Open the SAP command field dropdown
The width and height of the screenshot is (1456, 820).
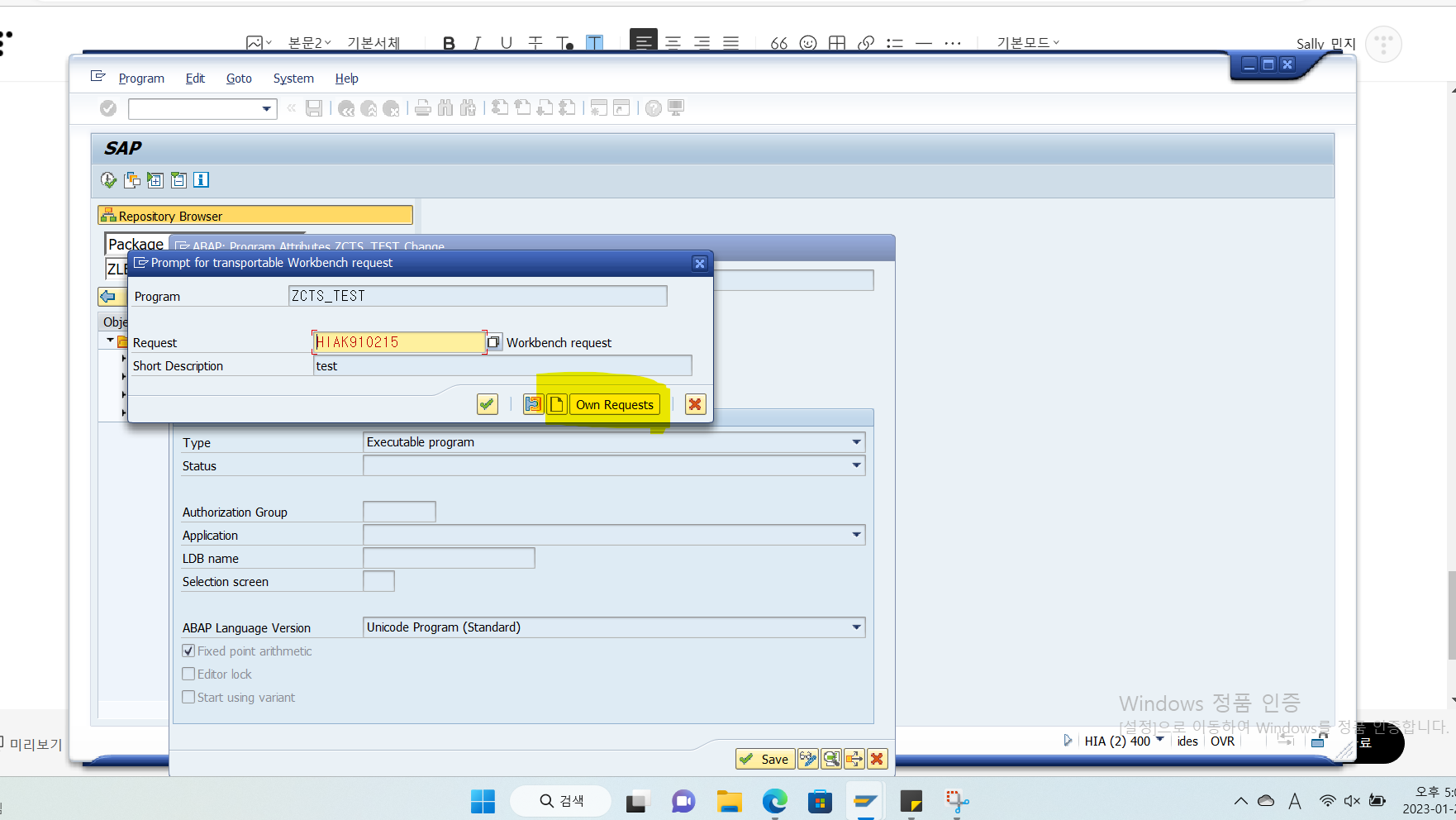tap(267, 108)
